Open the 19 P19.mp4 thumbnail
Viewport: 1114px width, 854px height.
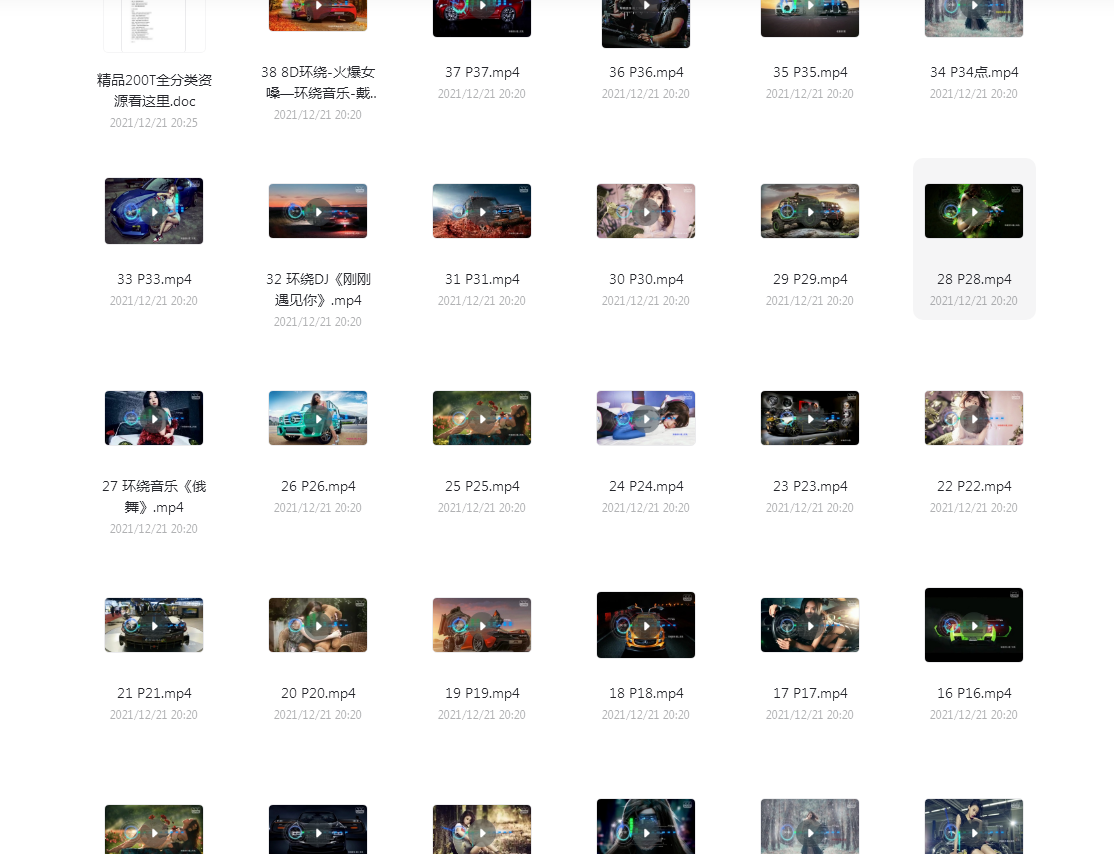click(482, 625)
